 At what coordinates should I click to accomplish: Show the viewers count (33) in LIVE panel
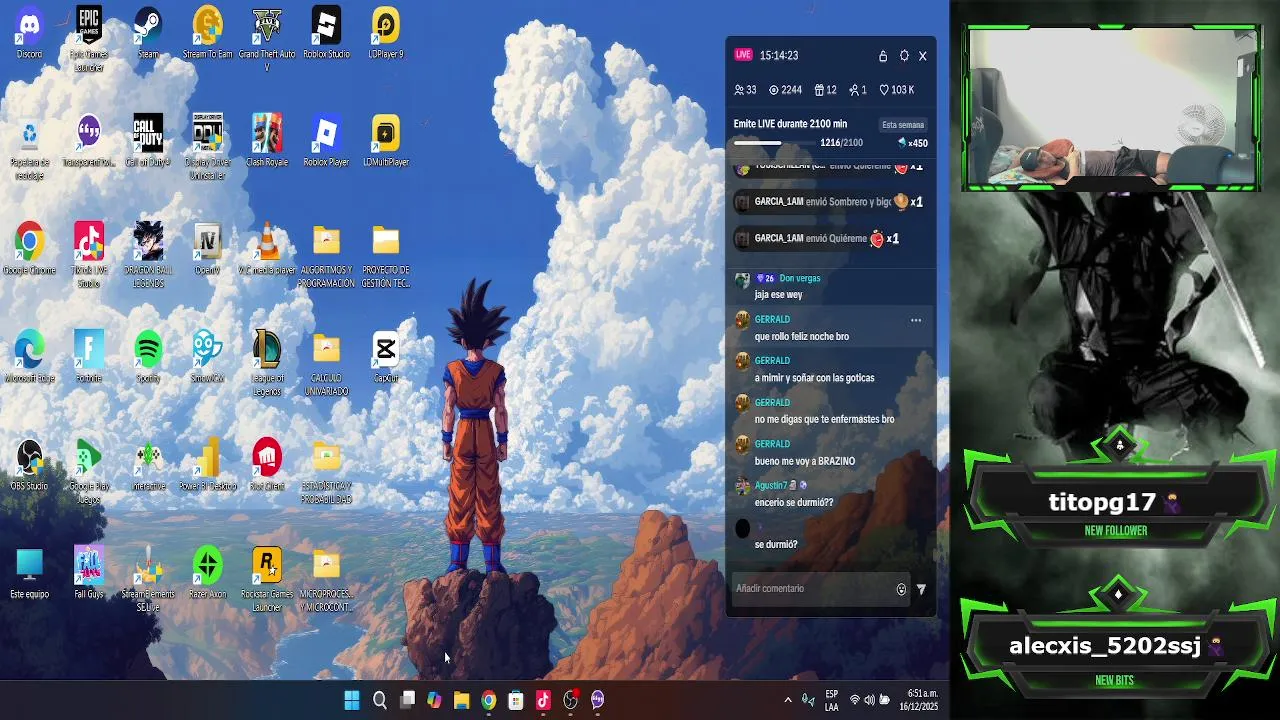tap(745, 90)
